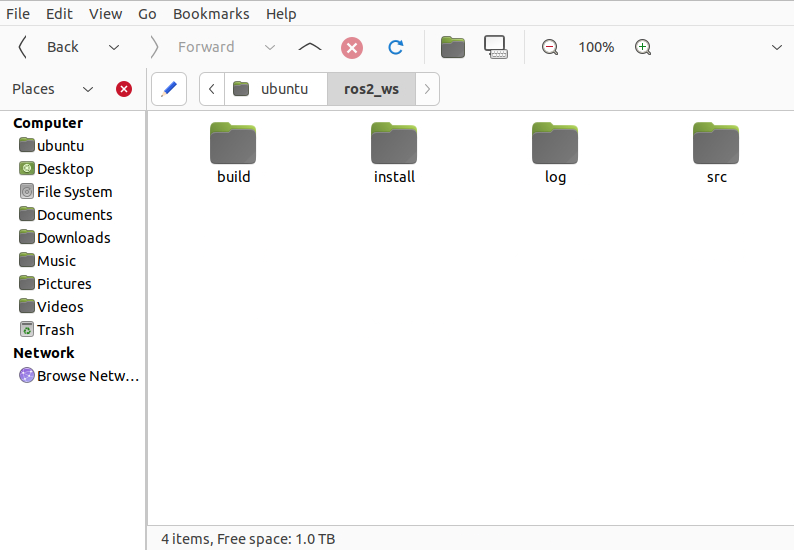Click the Back navigation button
This screenshot has width=794, height=550.
pyautogui.click(x=50, y=47)
